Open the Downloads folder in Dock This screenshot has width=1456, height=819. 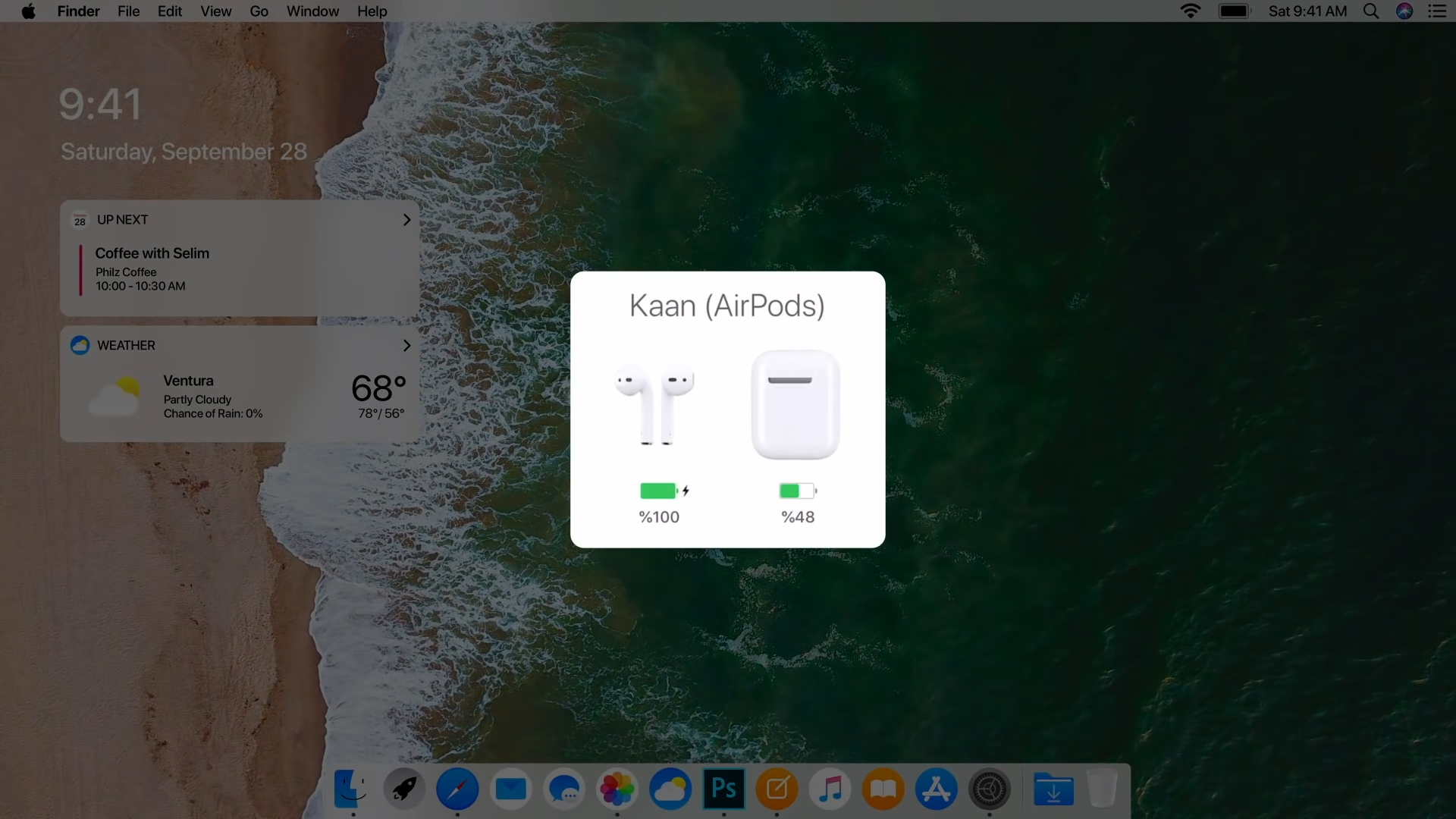(1053, 789)
